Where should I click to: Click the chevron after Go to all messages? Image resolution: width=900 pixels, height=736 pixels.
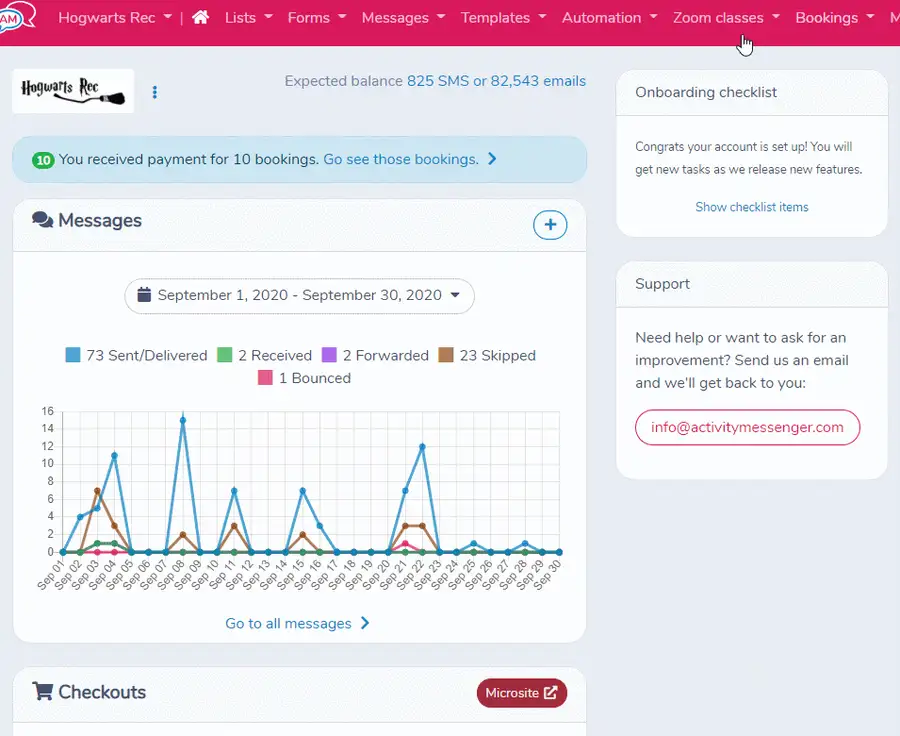[x=365, y=623]
